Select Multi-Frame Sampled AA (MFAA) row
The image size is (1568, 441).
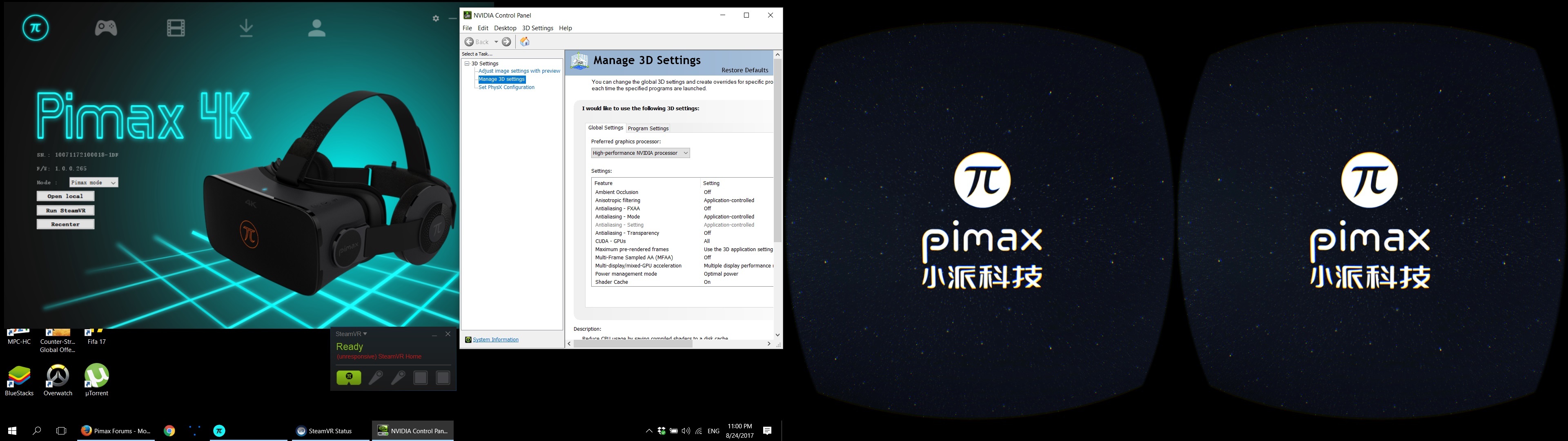tap(682, 258)
